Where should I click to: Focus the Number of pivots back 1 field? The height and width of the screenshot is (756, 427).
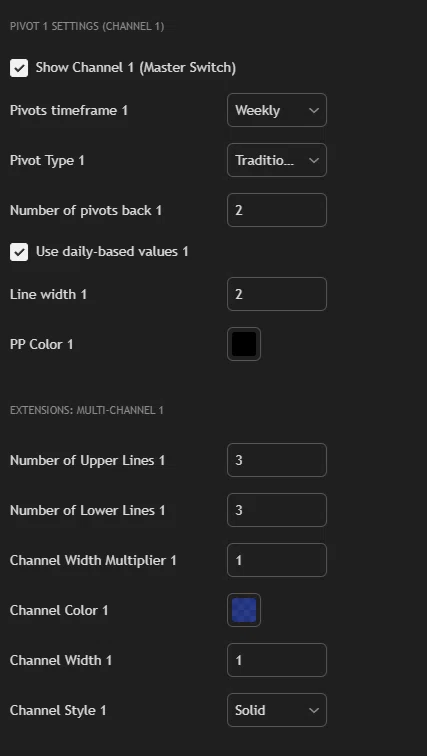(277, 210)
